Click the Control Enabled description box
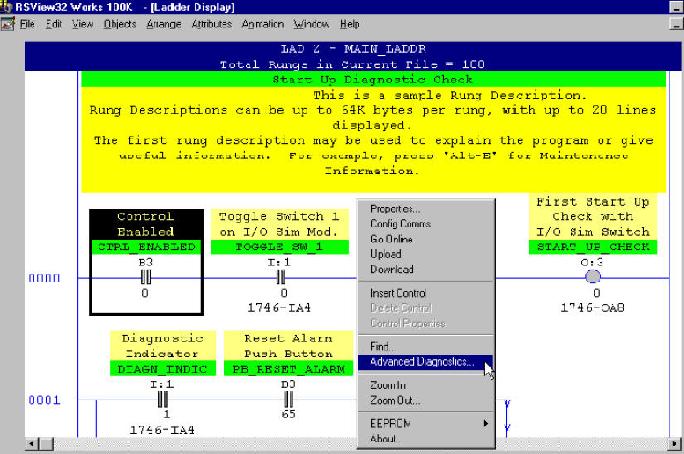Image resolution: width=684 pixels, height=454 pixels. pos(147,224)
